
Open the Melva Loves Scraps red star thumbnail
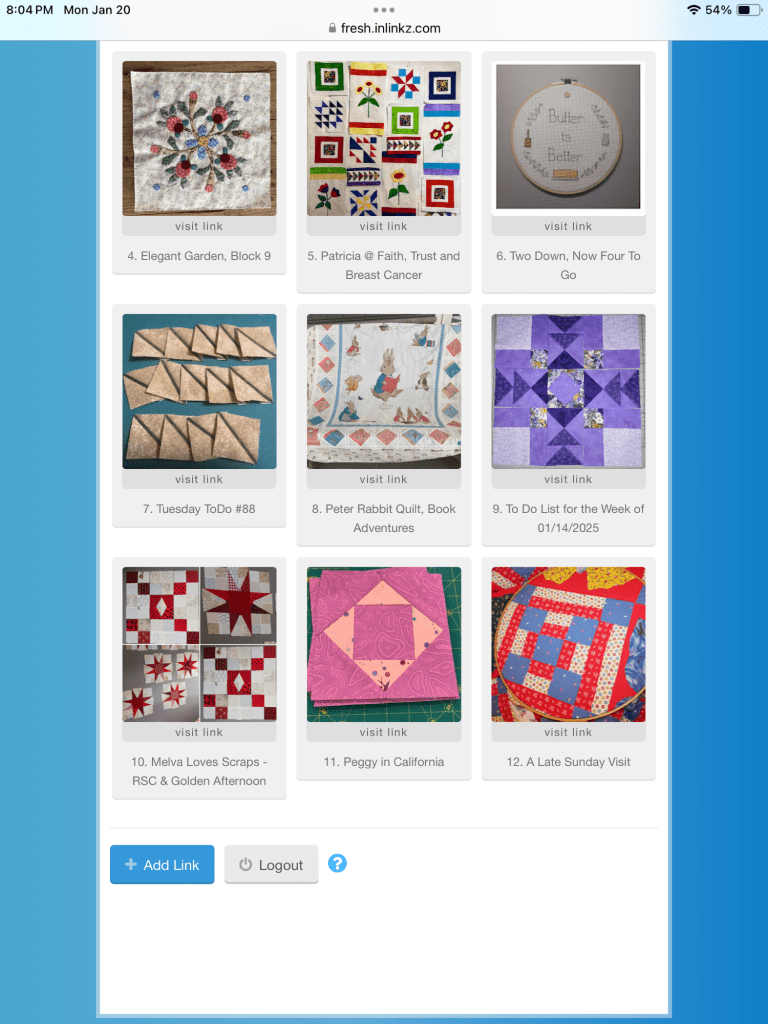point(199,644)
